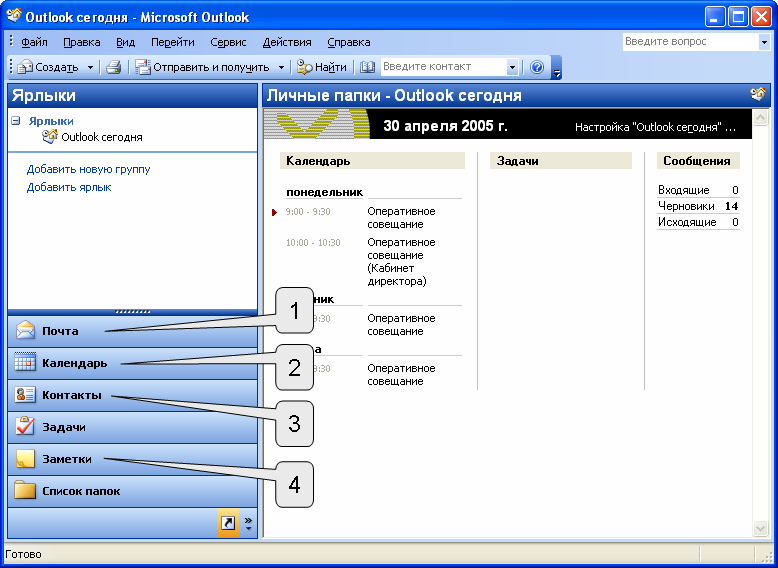Click the Outlook Today icon in folder banner
Screen dimensions: 778x568
tap(759, 94)
